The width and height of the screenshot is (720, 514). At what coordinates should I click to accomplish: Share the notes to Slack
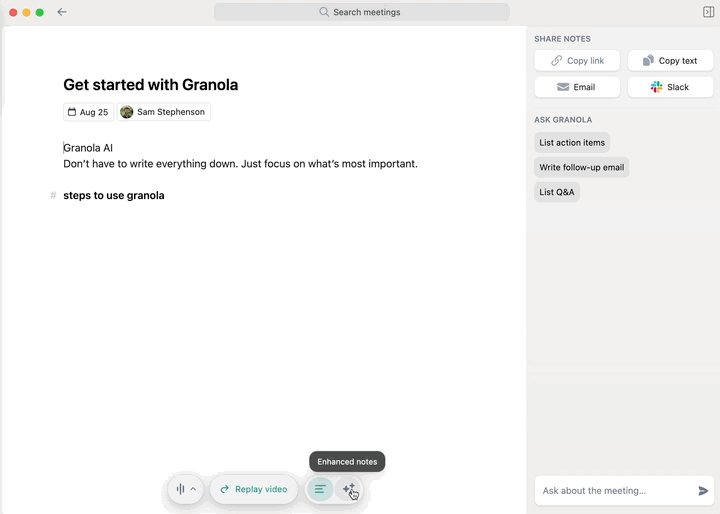[x=670, y=87]
